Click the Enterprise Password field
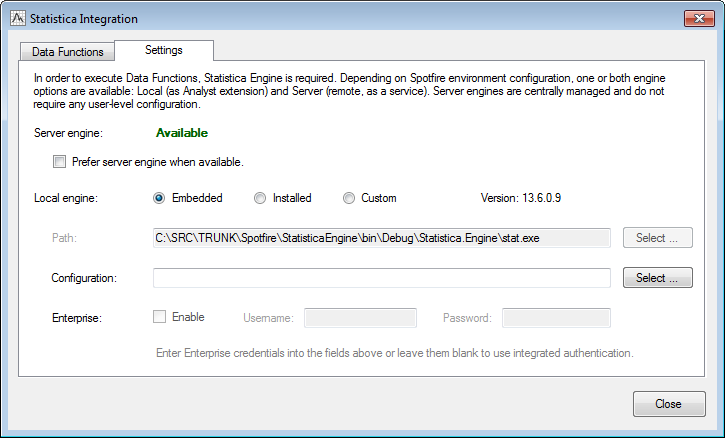The image size is (725, 438). pos(556,318)
